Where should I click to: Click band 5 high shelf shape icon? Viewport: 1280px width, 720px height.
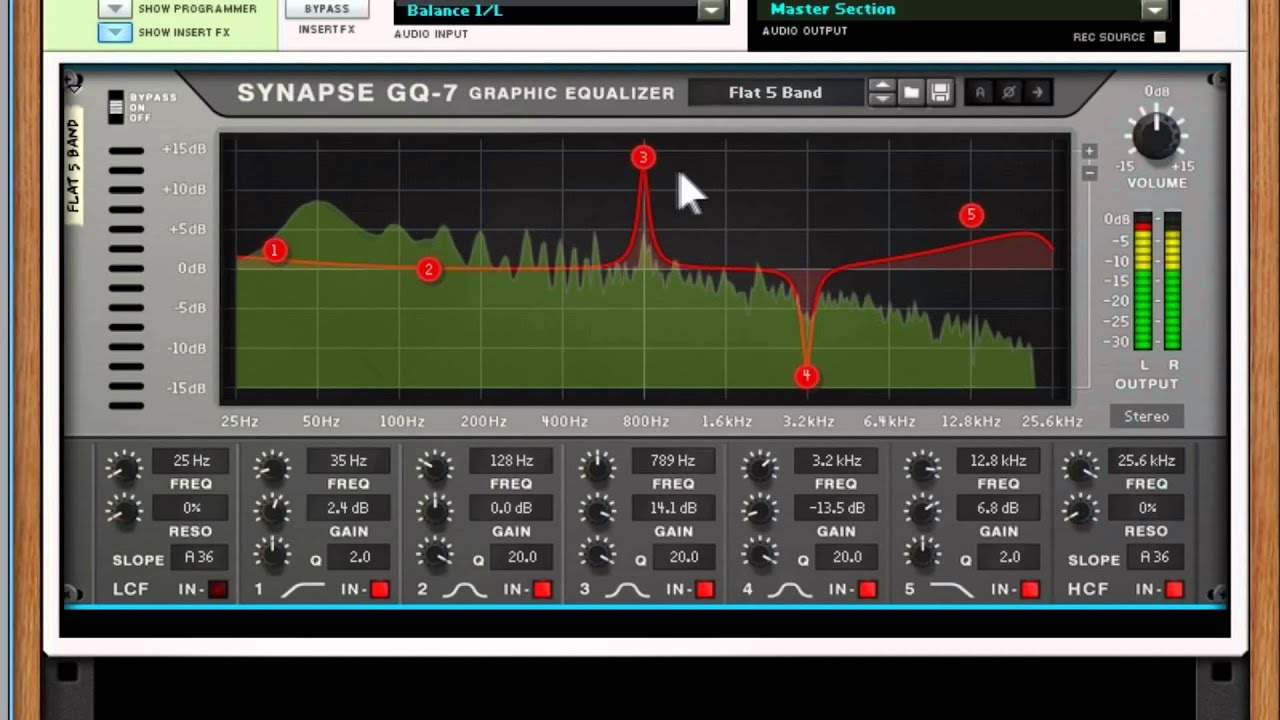(951, 590)
